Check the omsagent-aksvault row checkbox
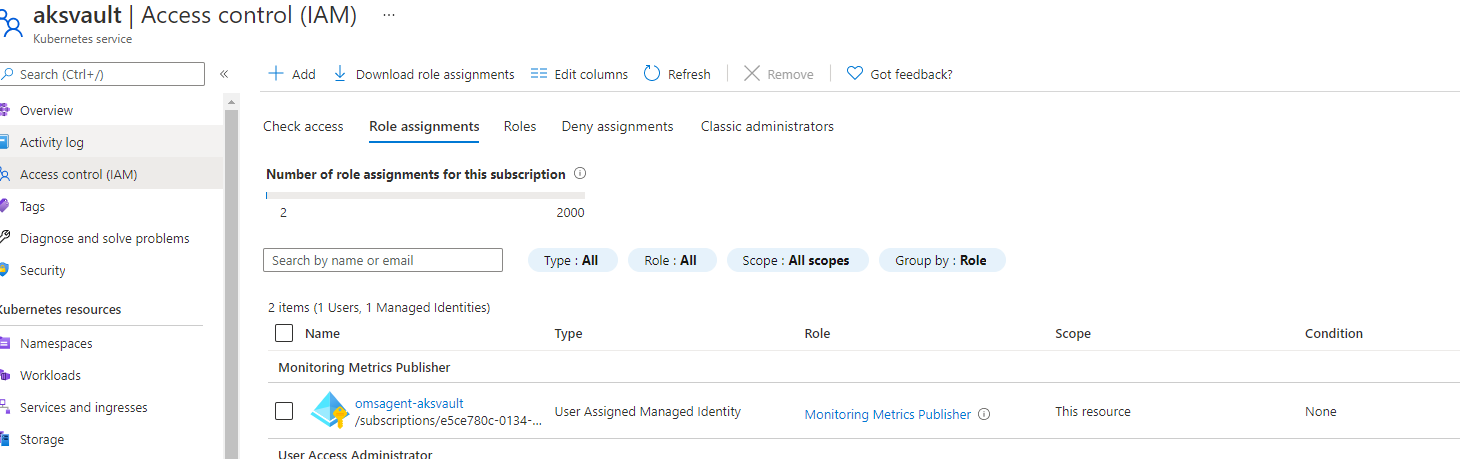The image size is (1460, 459). [x=284, y=411]
